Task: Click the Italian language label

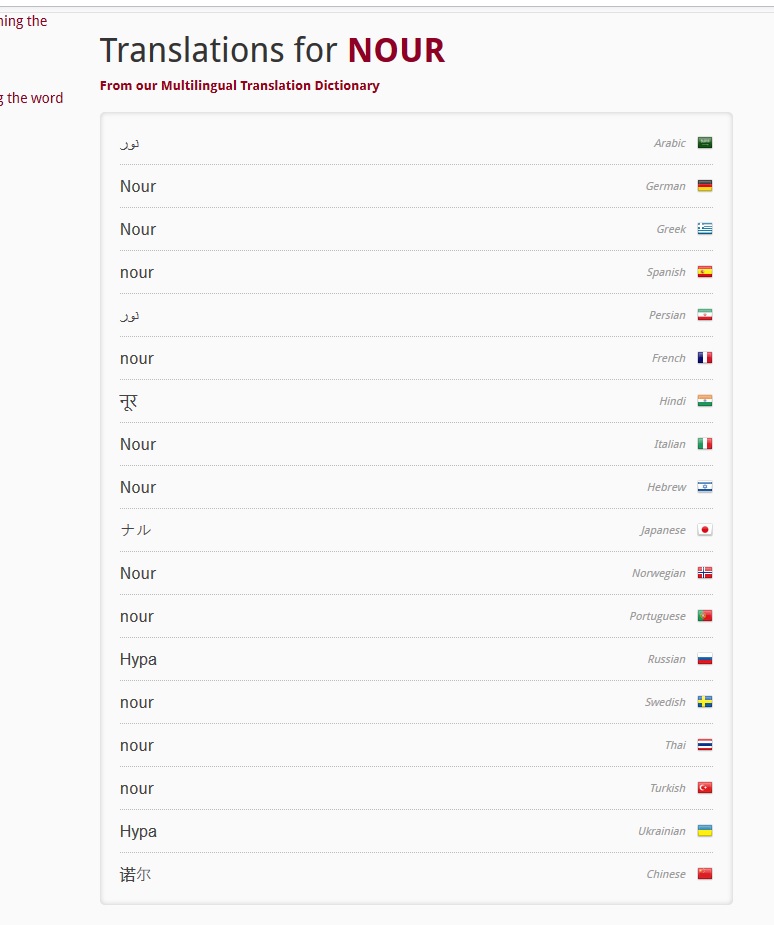Action: (x=669, y=444)
